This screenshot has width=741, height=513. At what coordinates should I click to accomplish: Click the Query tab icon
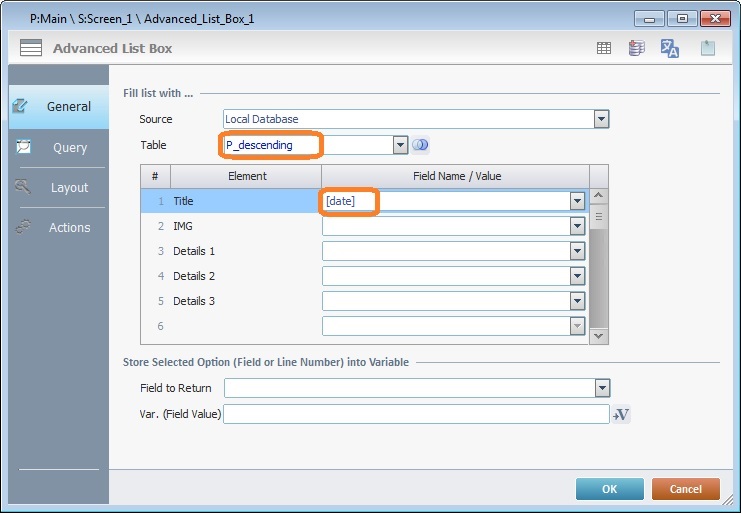click(23, 146)
